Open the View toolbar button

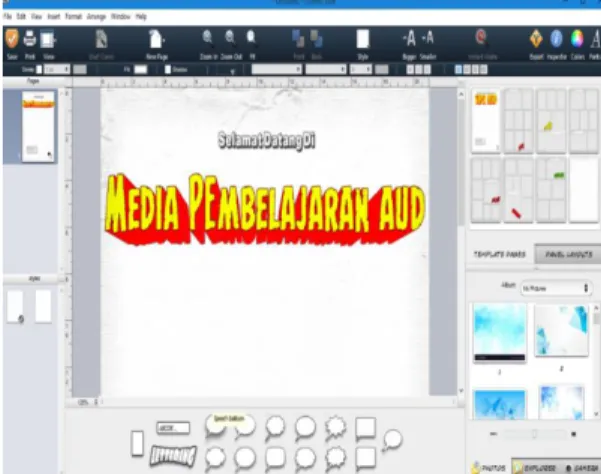pos(48,39)
